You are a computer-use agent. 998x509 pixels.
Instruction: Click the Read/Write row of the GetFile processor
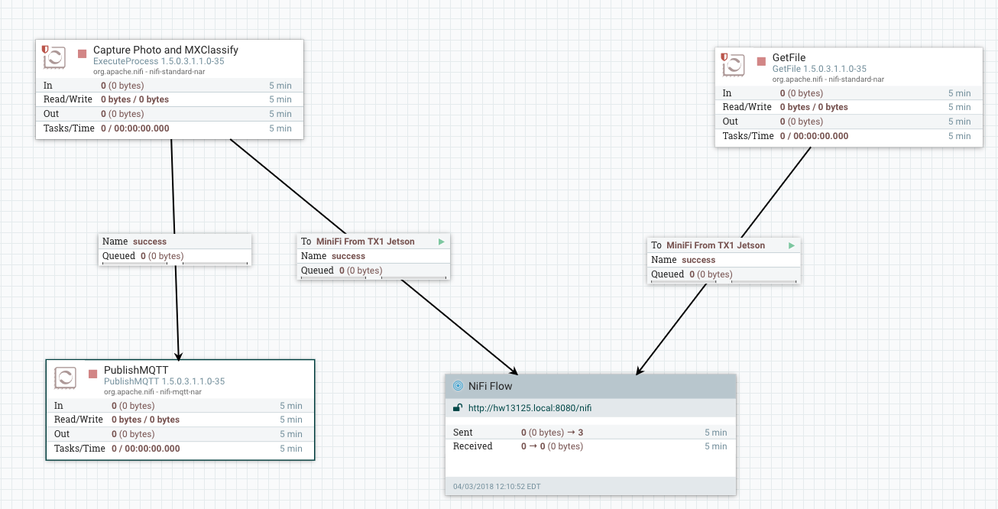coord(849,107)
